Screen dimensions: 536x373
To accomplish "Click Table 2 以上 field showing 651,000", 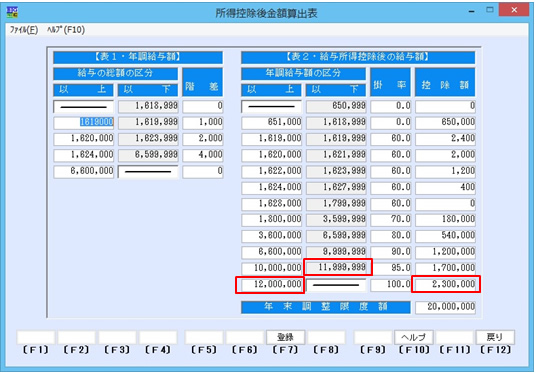I will coord(271,122).
